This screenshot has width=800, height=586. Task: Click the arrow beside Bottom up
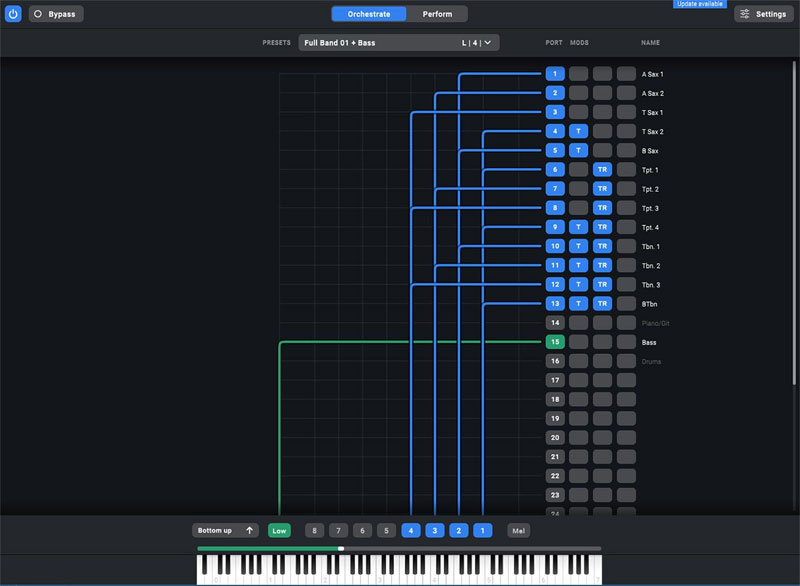click(x=249, y=531)
